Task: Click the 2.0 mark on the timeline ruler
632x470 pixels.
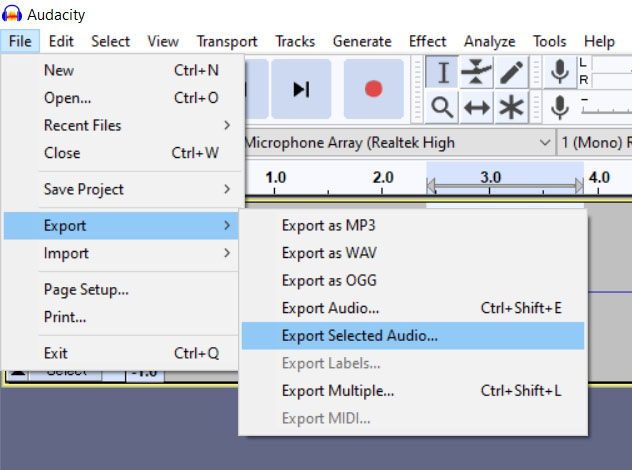Action: tap(383, 177)
